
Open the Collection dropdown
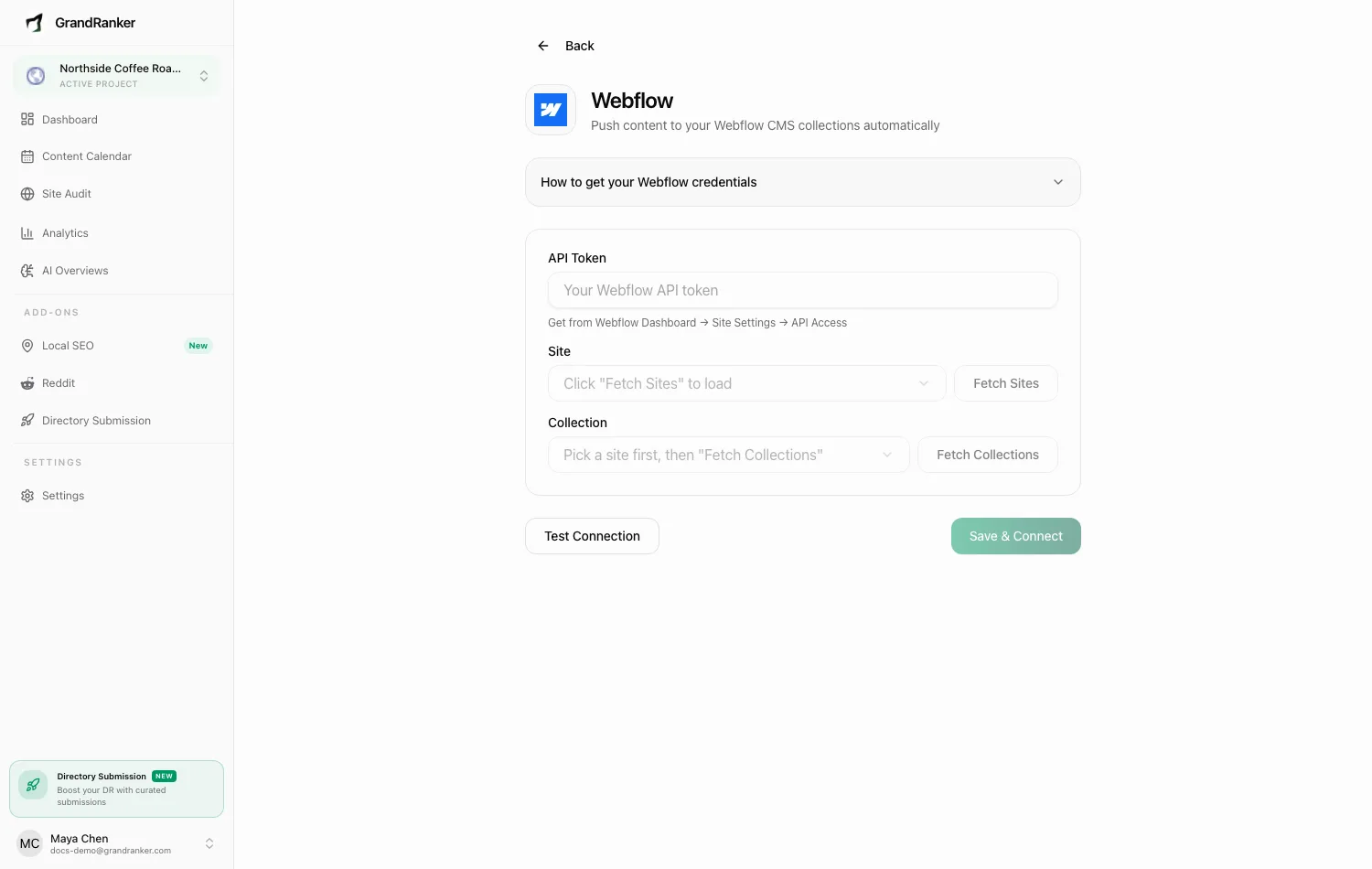(x=728, y=455)
